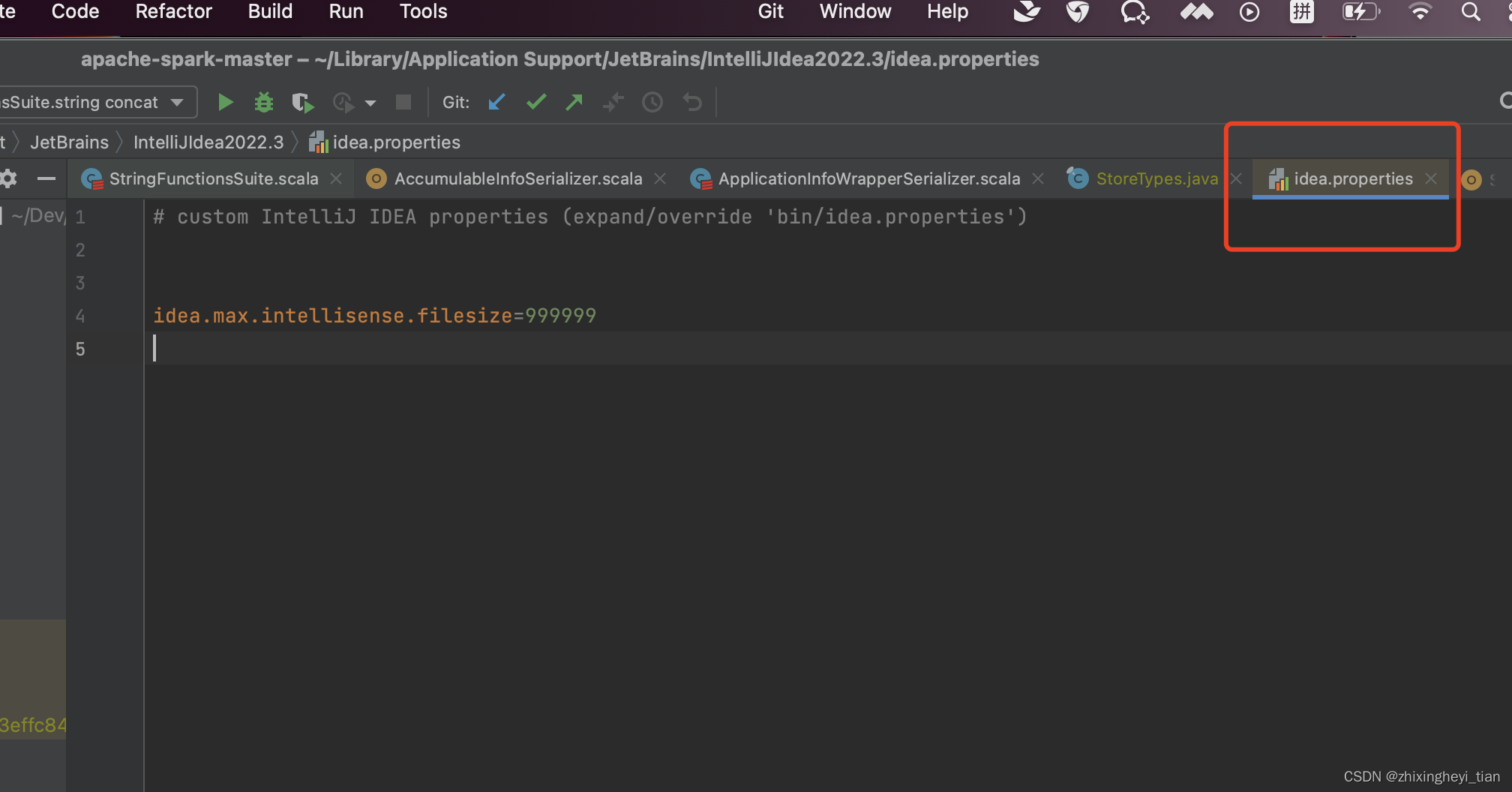Screen dimensions: 1512x792
Task: Push commits using the Git push arrow
Action: point(574,102)
